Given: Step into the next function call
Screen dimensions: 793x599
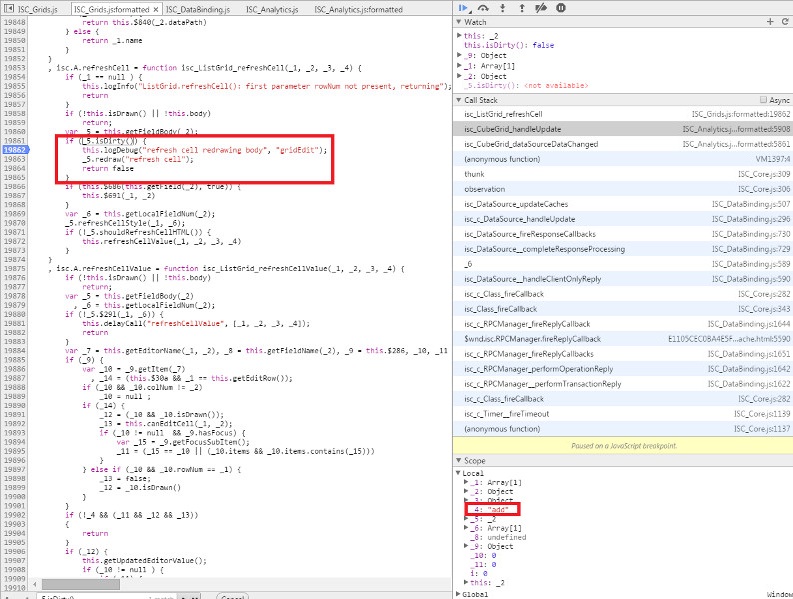Looking at the screenshot, I should coord(502,7).
